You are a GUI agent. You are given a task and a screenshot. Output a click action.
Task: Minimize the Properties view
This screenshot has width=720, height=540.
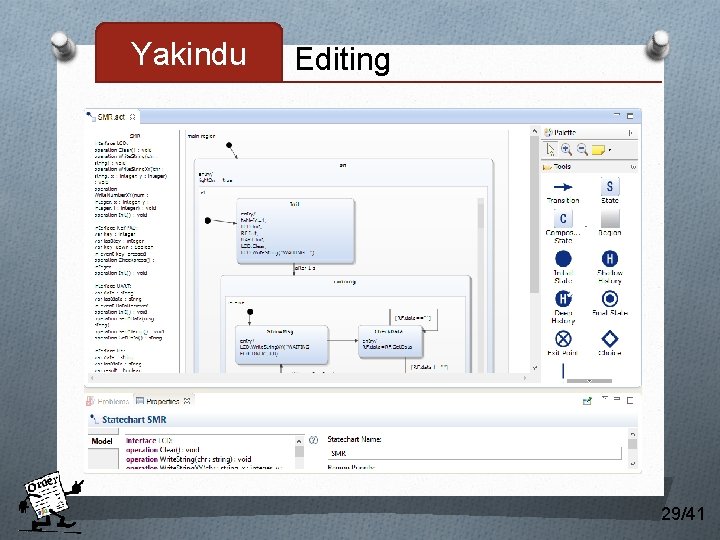tap(617, 399)
